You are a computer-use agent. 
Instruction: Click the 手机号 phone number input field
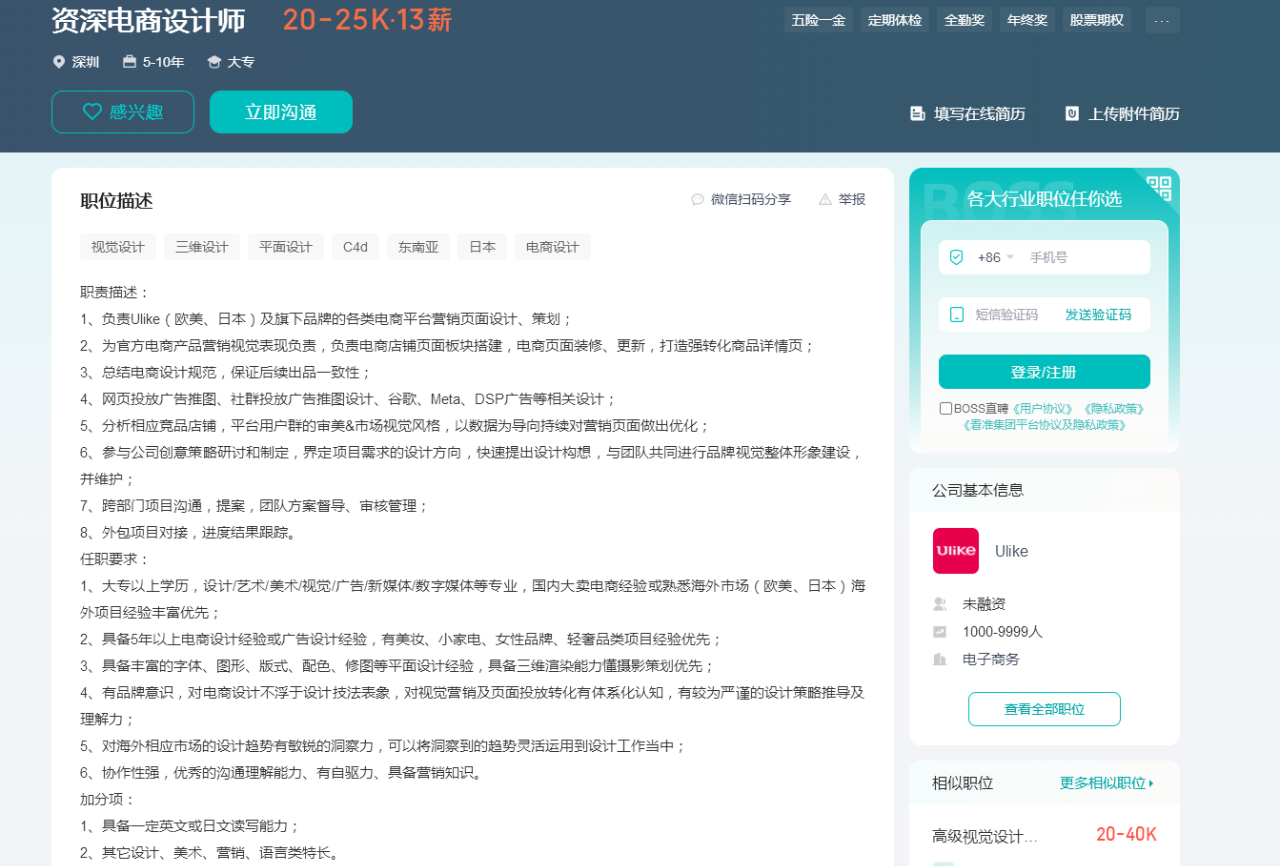click(x=1084, y=257)
